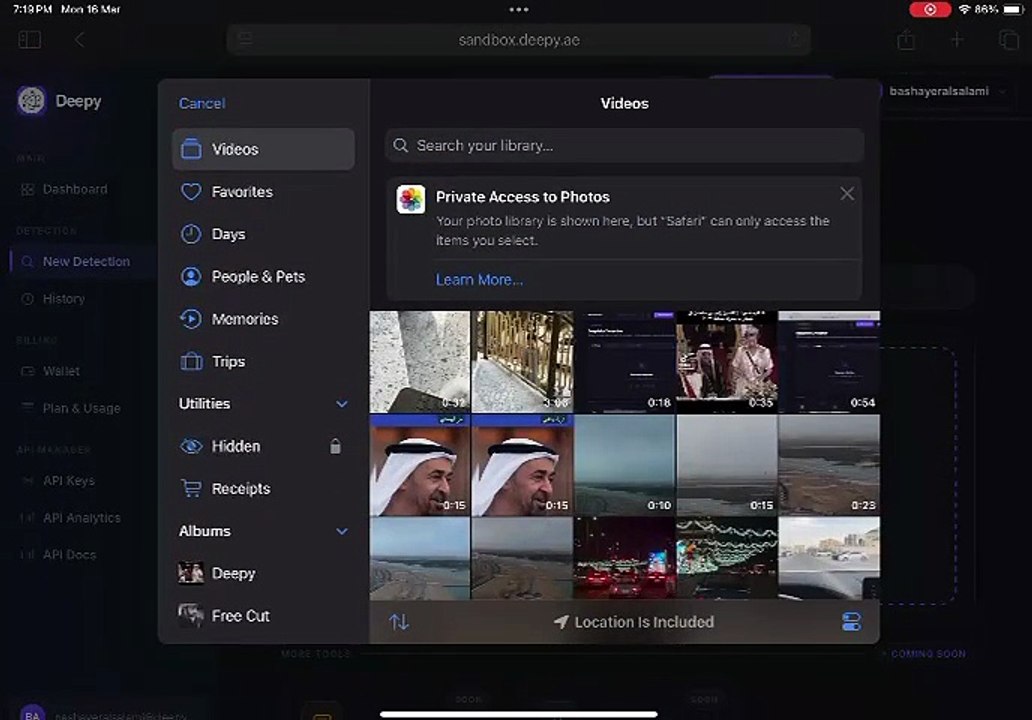Open the bashayeralsalami account dropdown
Screen dimensions: 1032x720
(x=946, y=91)
